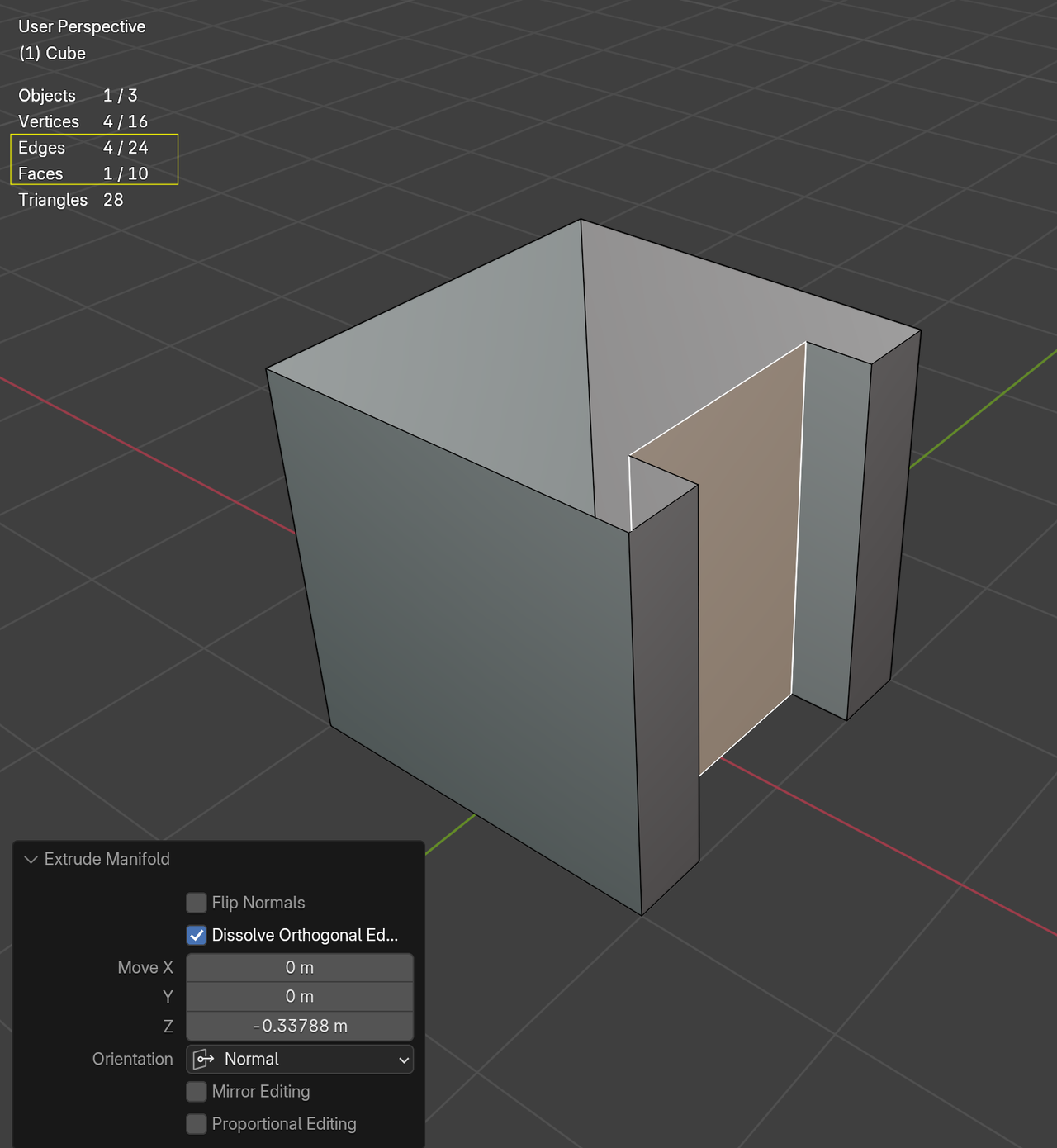Click the transform orientation icon beside Normal
The image size is (1057, 1148).
pos(202,1059)
